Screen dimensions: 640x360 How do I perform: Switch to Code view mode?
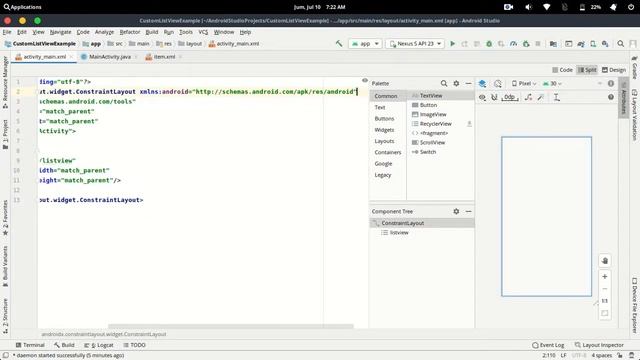click(562, 70)
